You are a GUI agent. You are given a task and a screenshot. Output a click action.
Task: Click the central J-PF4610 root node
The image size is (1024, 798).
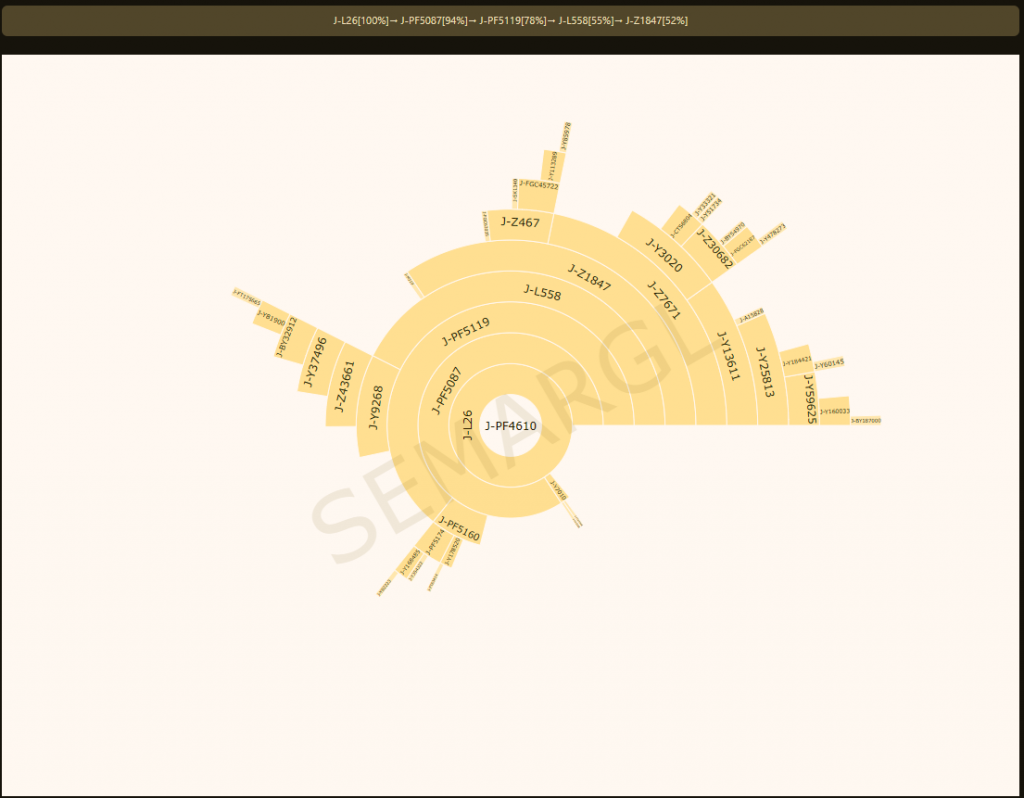(510, 425)
